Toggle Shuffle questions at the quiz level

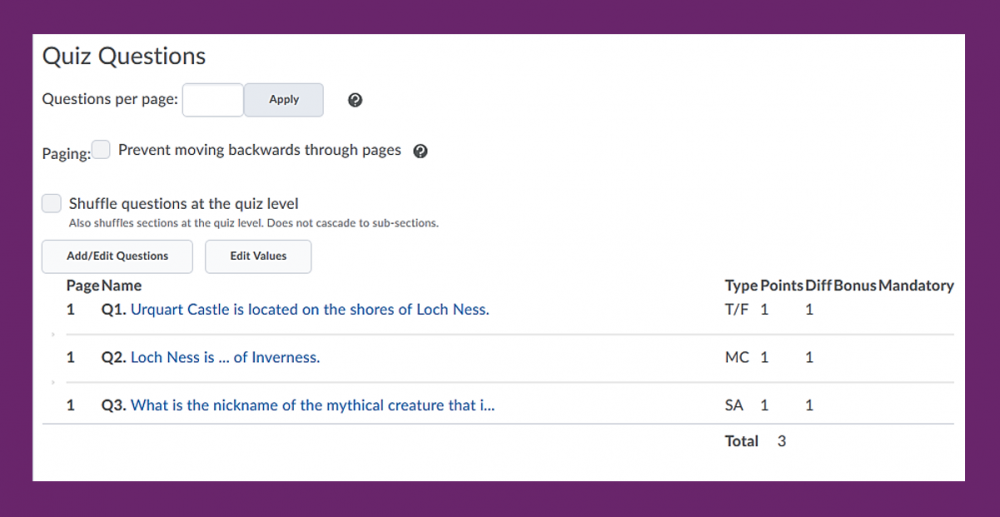click(x=52, y=204)
